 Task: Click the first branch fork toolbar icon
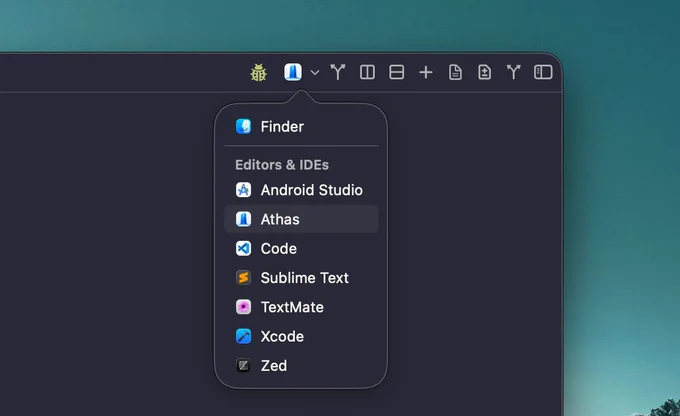click(338, 72)
